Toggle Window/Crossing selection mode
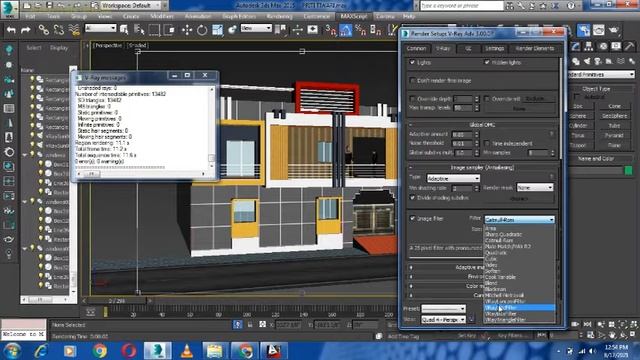This screenshot has height=360, width=640. tap(169, 29)
